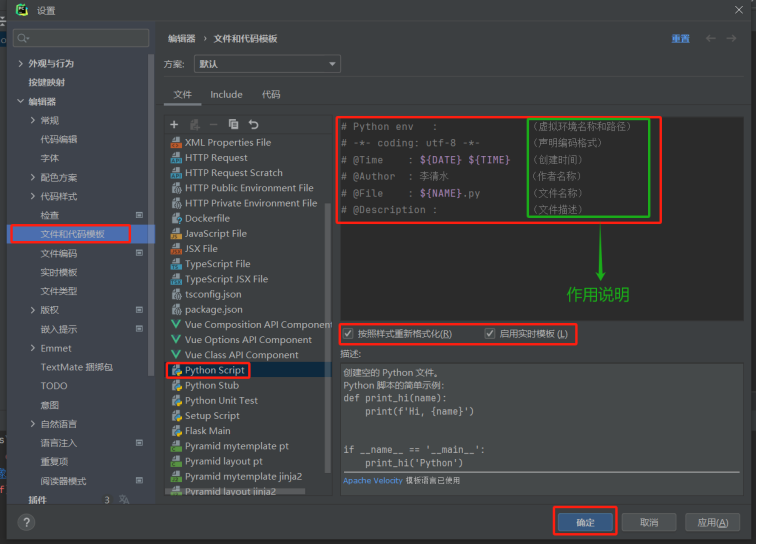757x544 pixels.
Task: Expand the 外观与行为 tree node
Action: (x=21, y=63)
